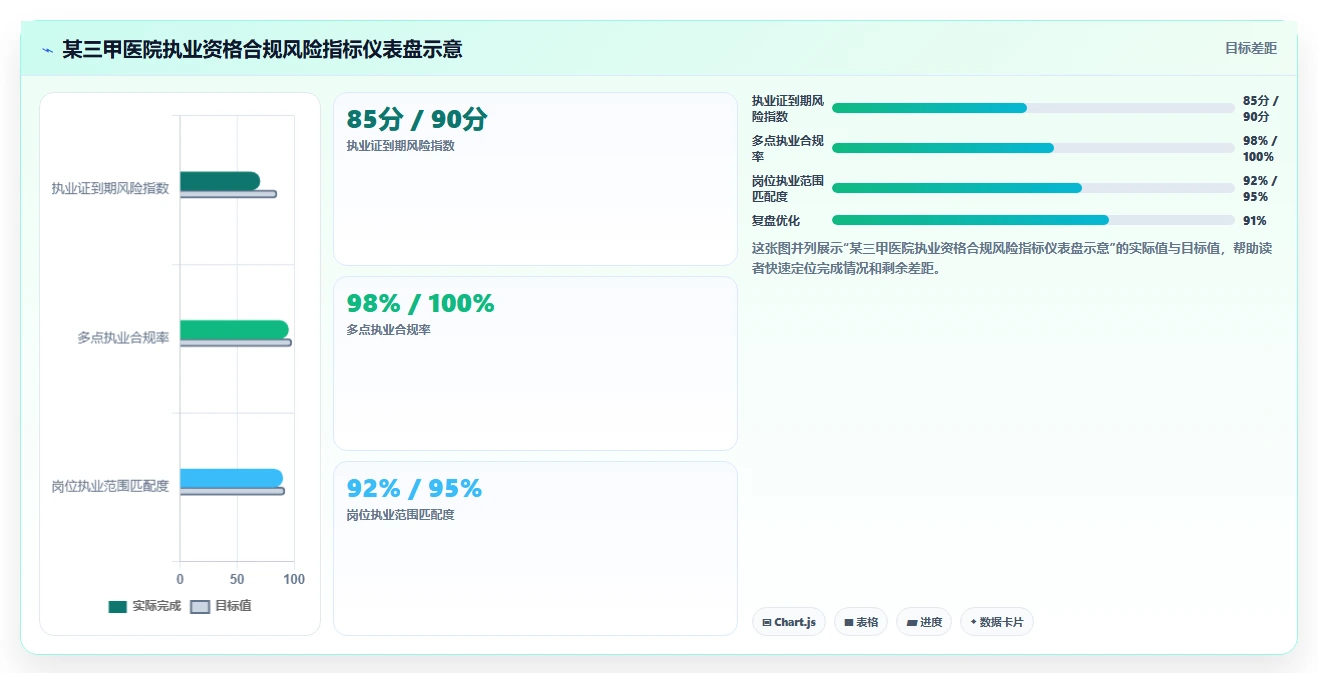Click the 岗位执业范围匹配度 progress bar in the list
Viewport: 1318px width, 673px height.
tap(1033, 188)
